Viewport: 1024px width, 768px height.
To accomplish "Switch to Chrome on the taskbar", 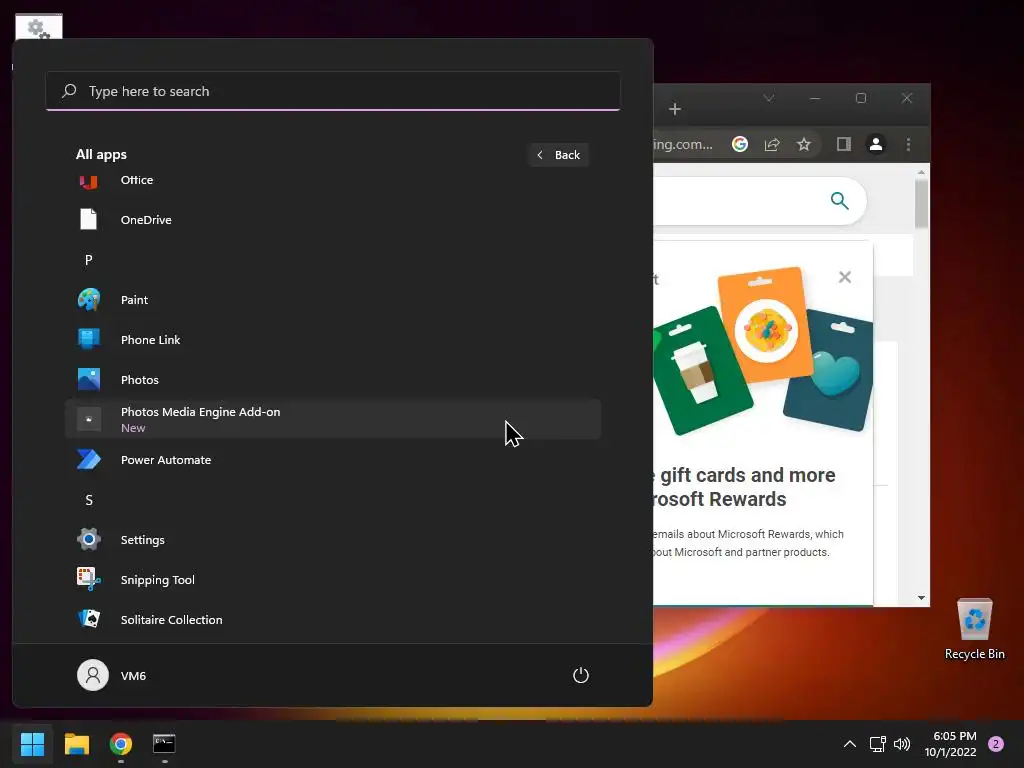I will [x=121, y=744].
